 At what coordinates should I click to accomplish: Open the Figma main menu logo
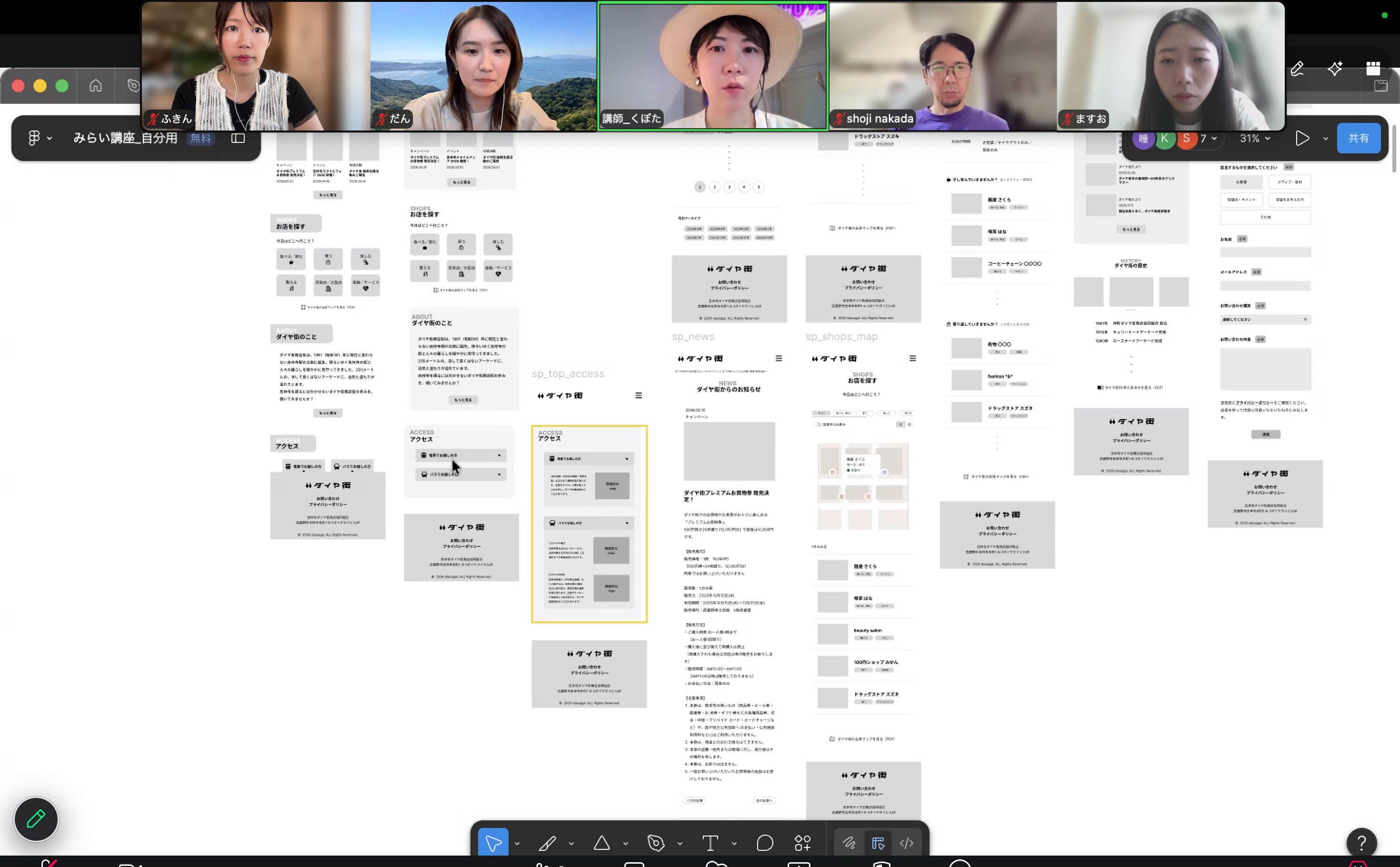(x=34, y=138)
